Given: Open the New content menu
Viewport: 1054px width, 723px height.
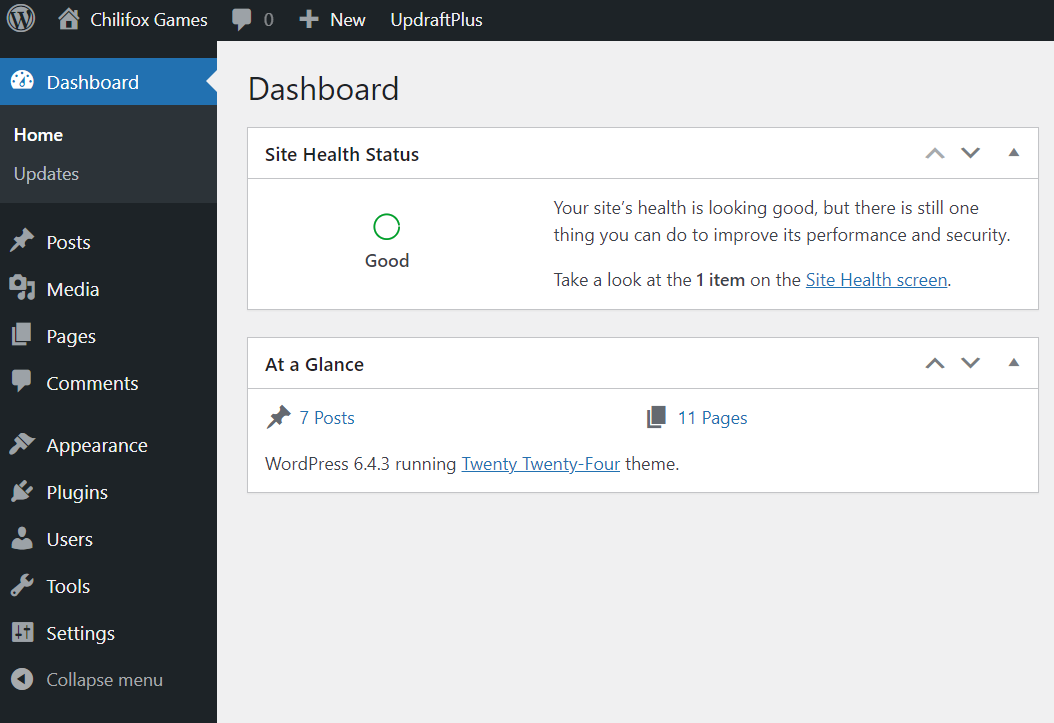Looking at the screenshot, I should click(332, 19).
